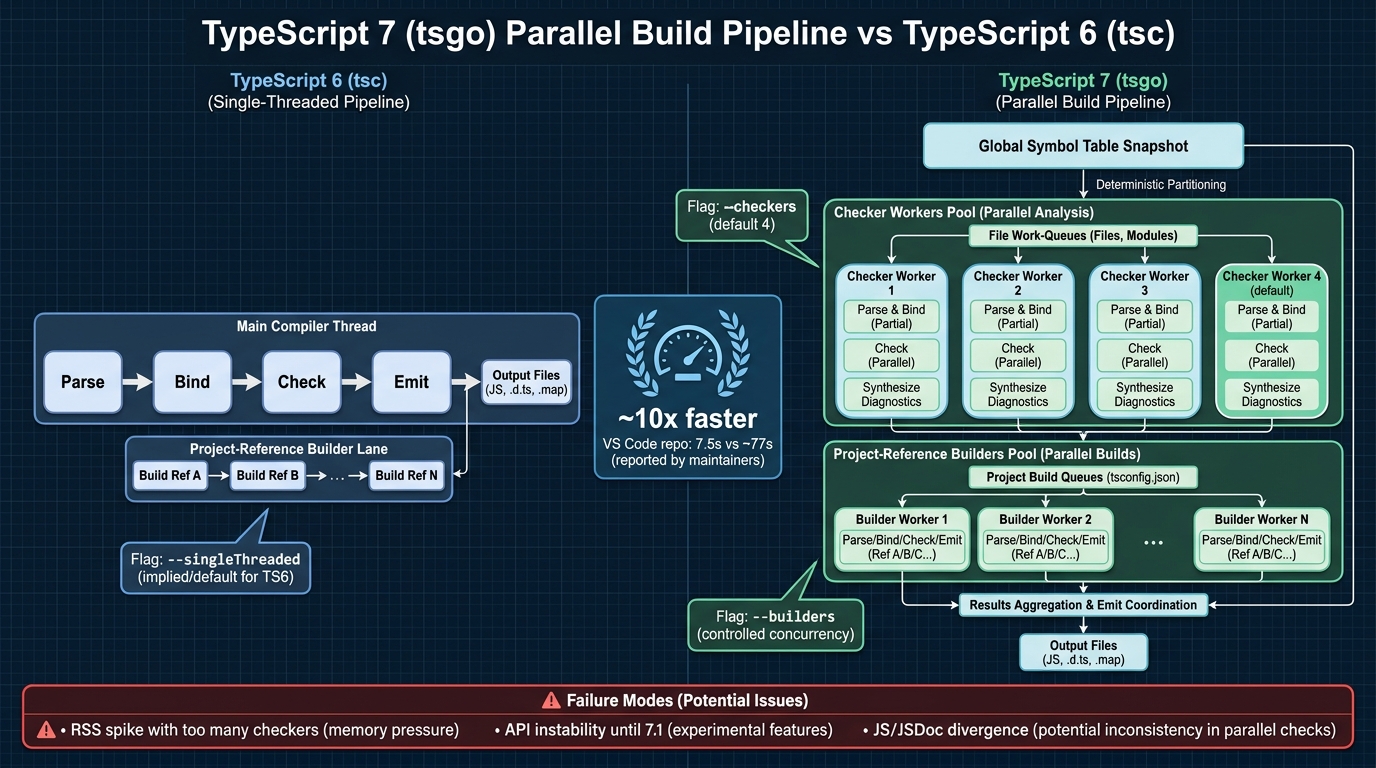Select the Parse stage box
The width and height of the screenshot is (1376, 768).
click(83, 382)
